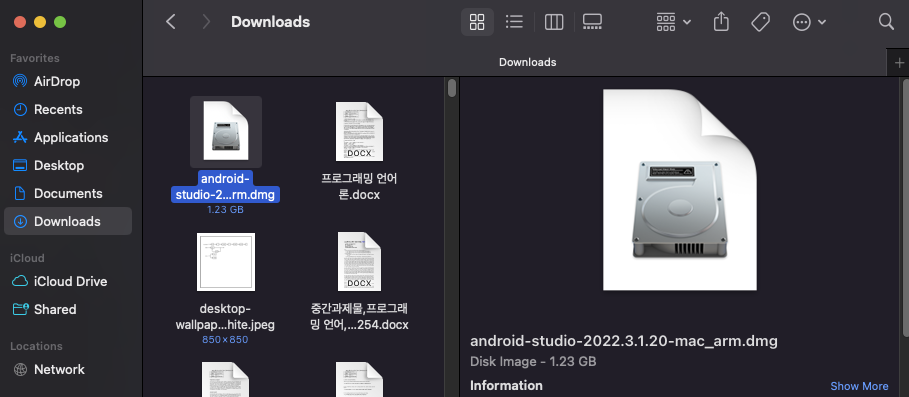Click the 프로그래밍 언어론.docx file name

359,186
